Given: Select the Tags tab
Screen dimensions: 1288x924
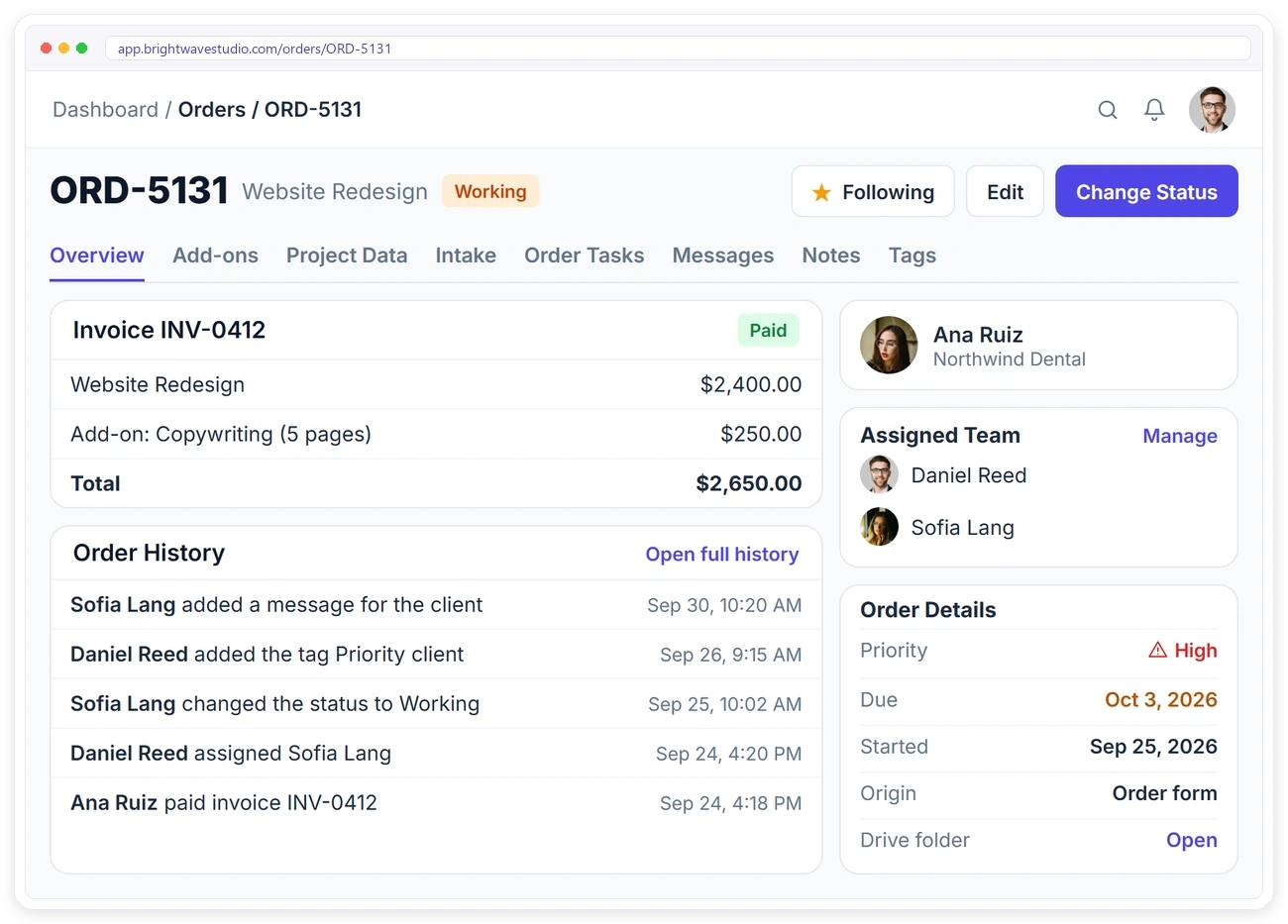Looking at the screenshot, I should tap(912, 256).
